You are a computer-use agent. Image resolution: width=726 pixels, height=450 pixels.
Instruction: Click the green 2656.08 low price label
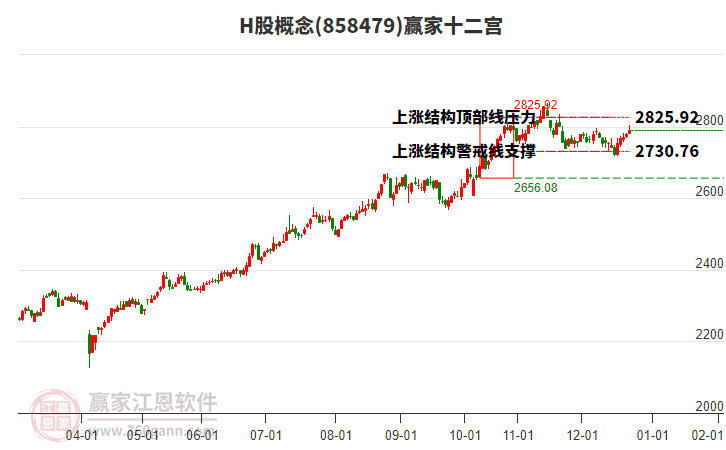click(x=536, y=188)
